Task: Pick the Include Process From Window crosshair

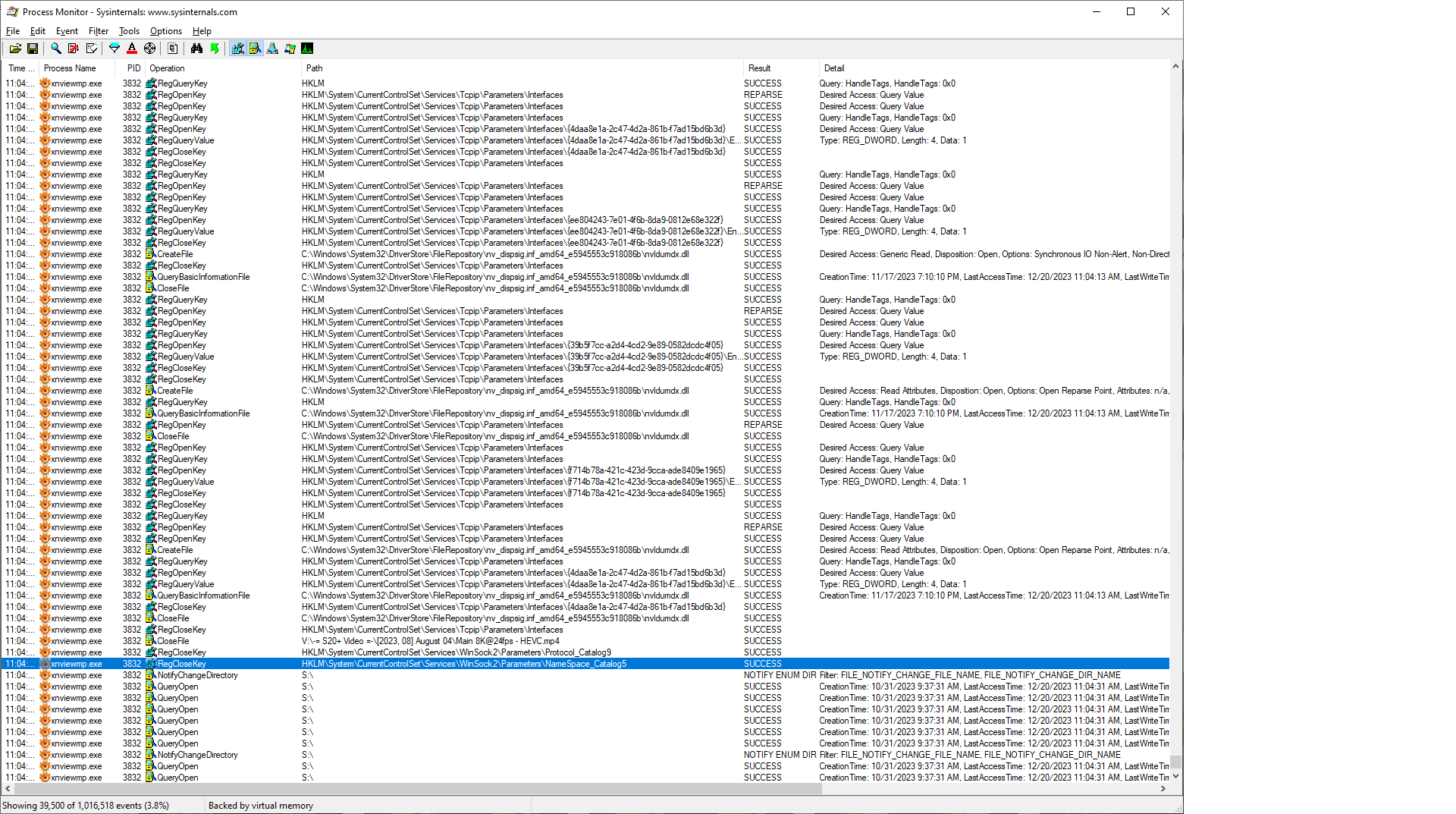Action: (150, 49)
